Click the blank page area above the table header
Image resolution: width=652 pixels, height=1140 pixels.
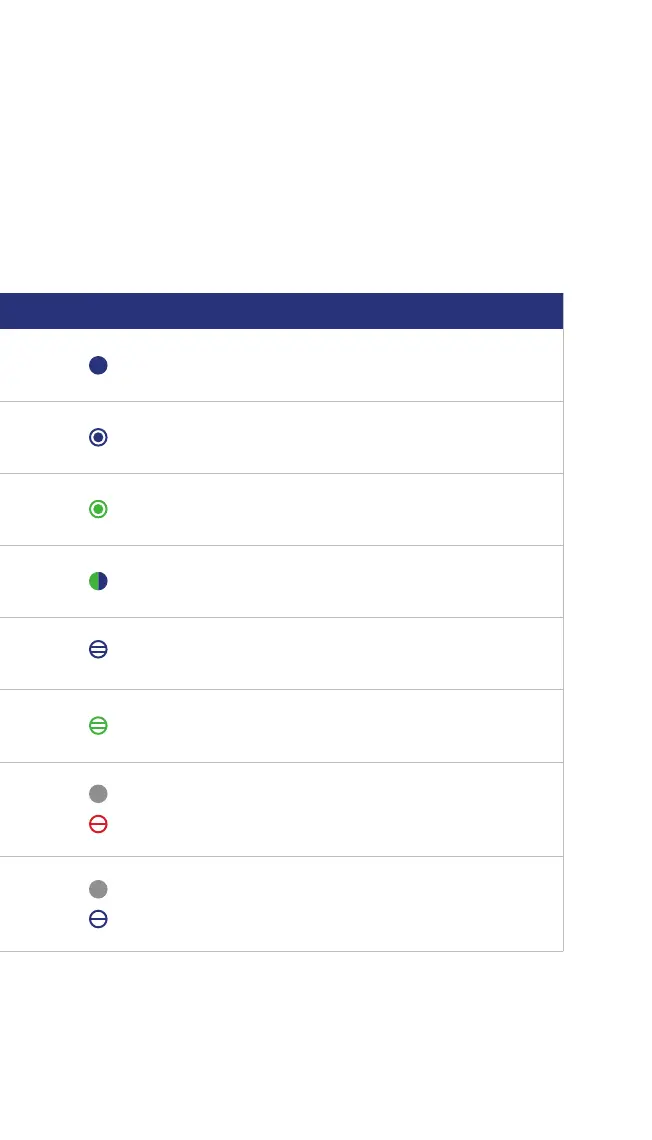(326, 145)
